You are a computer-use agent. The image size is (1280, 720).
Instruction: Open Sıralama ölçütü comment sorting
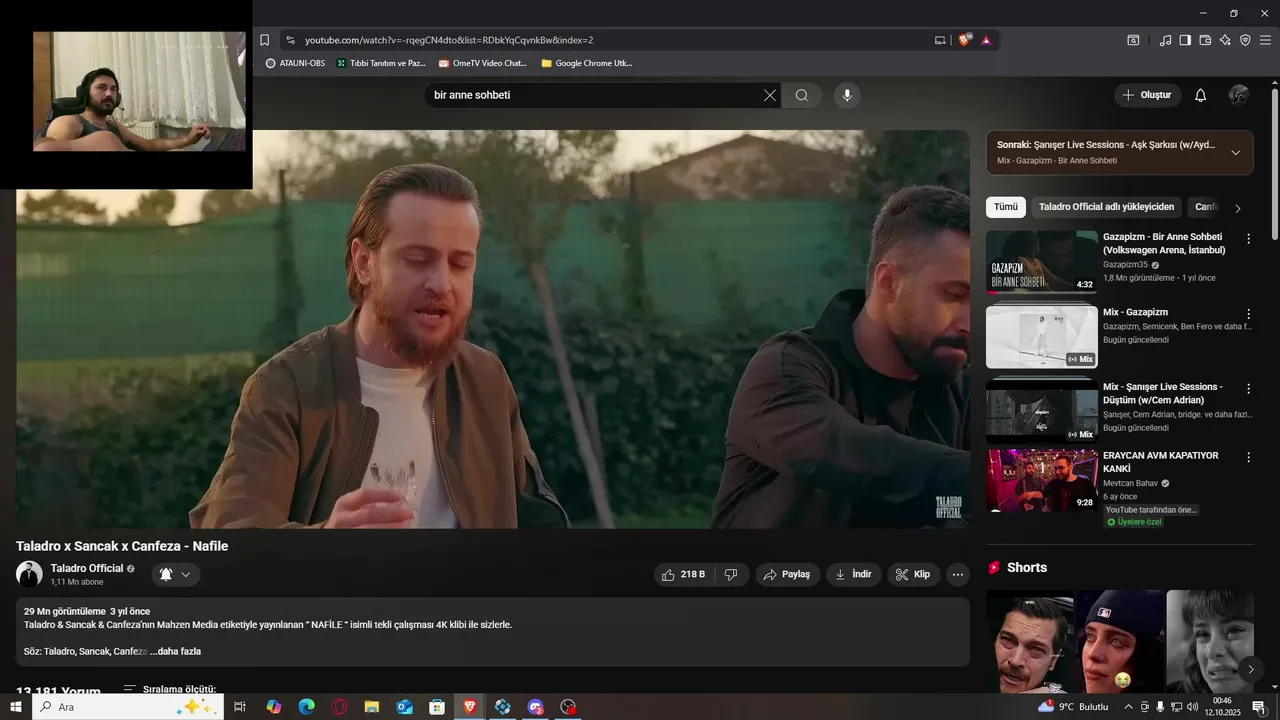click(x=169, y=689)
